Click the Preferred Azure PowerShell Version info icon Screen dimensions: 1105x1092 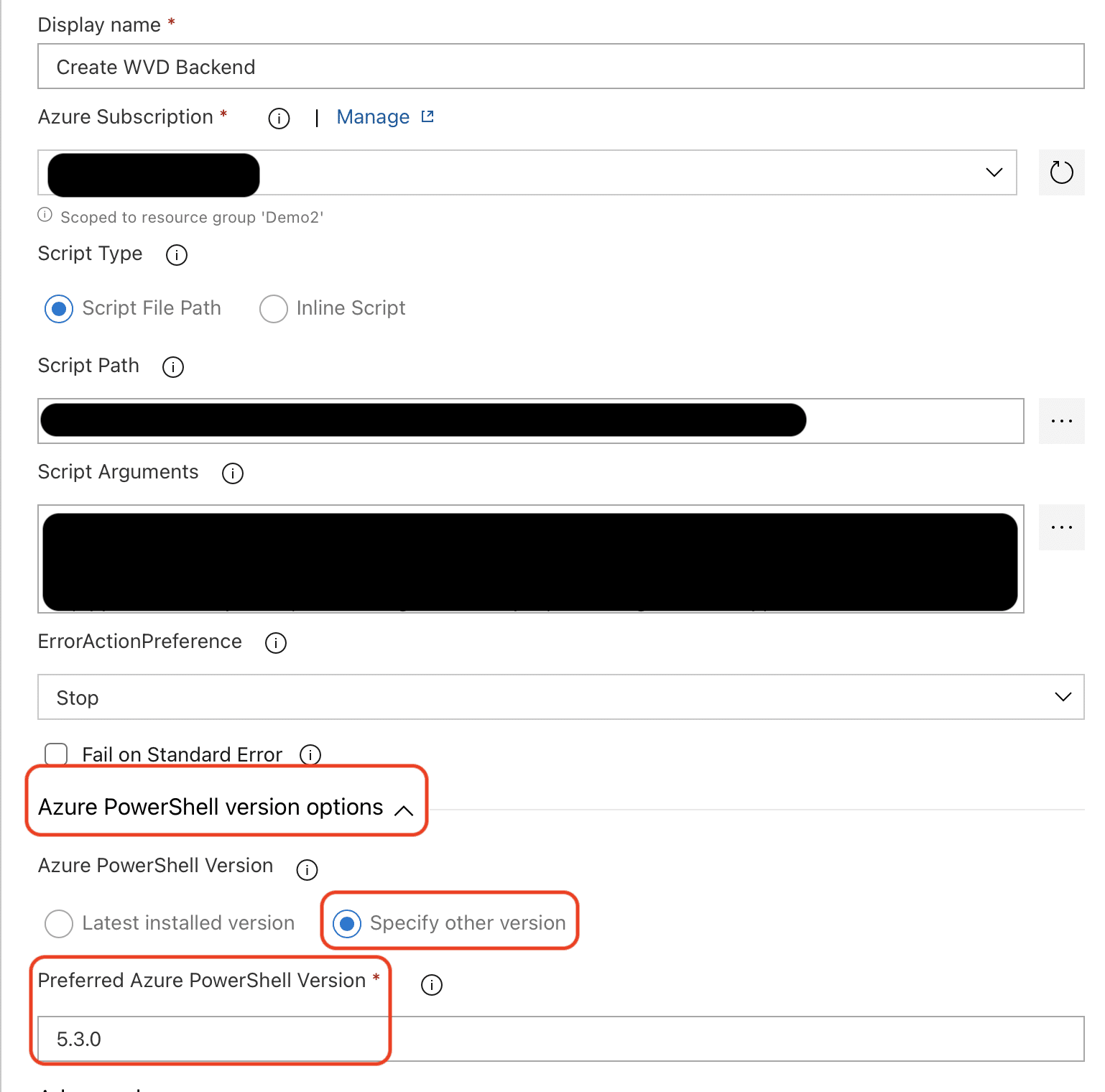coord(431,985)
